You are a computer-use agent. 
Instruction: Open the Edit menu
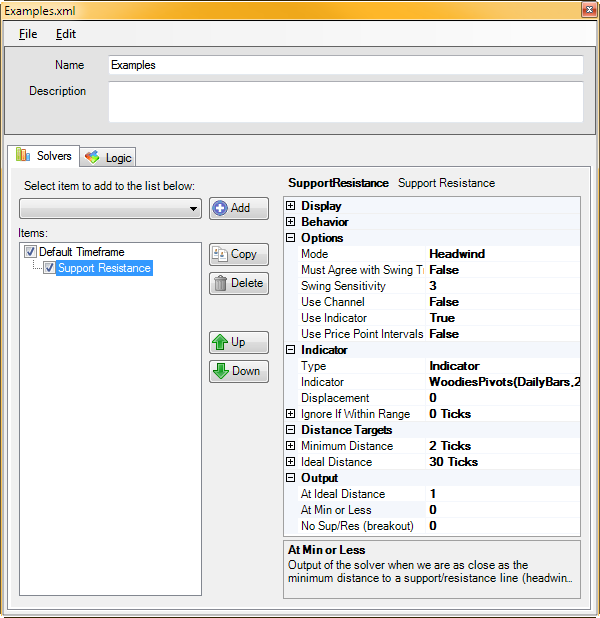point(65,34)
